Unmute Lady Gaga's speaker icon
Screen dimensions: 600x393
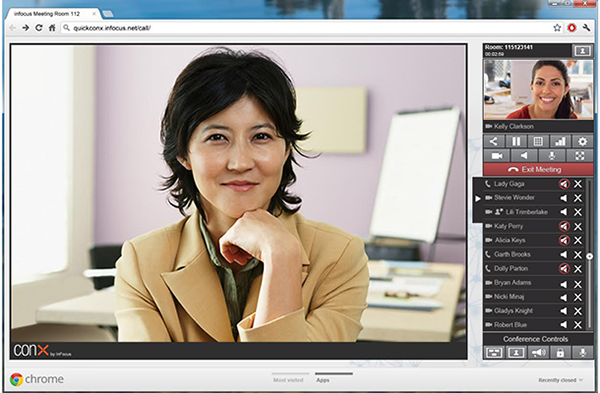(x=564, y=184)
